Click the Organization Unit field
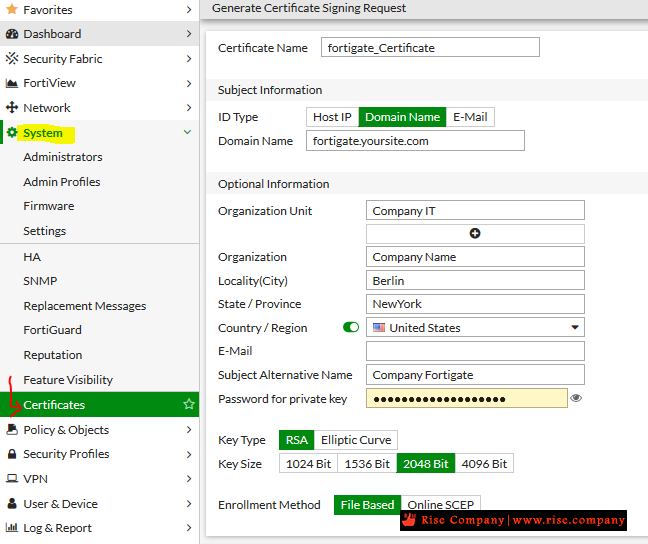The image size is (648, 544). [x=475, y=210]
